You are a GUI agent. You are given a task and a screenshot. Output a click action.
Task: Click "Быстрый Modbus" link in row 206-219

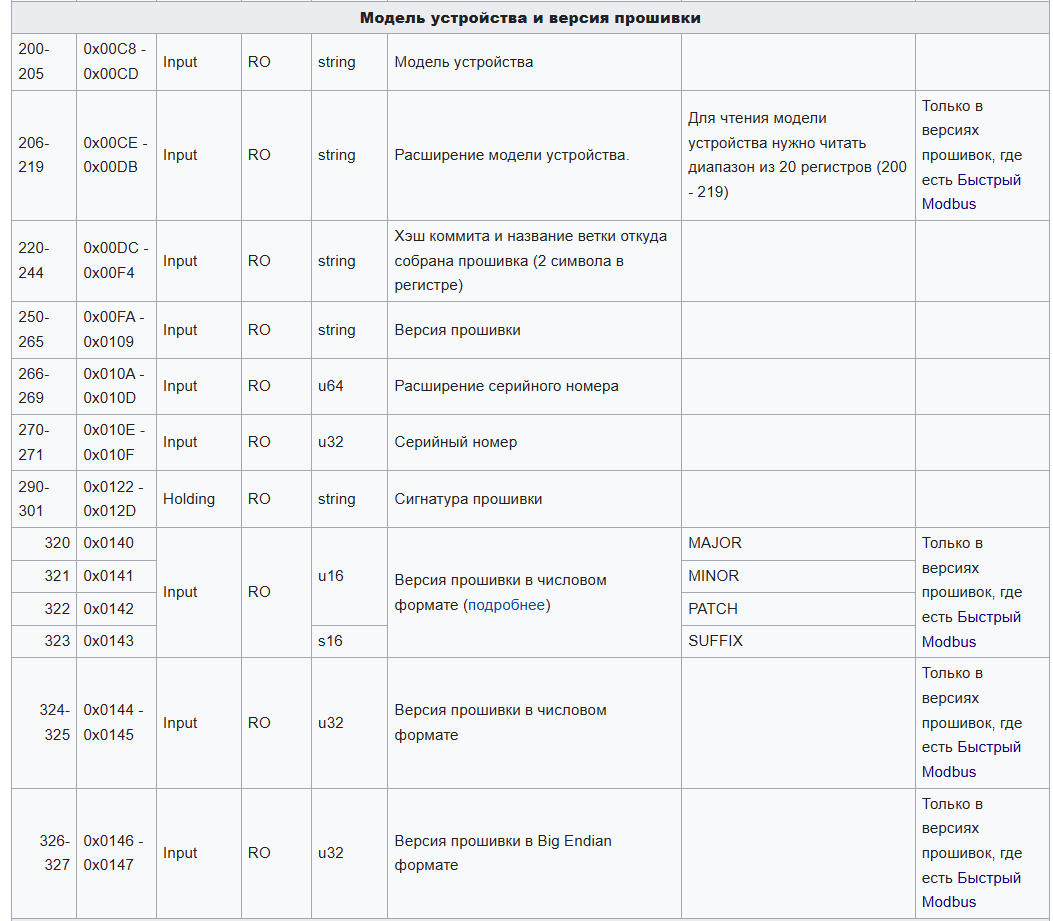988,181
